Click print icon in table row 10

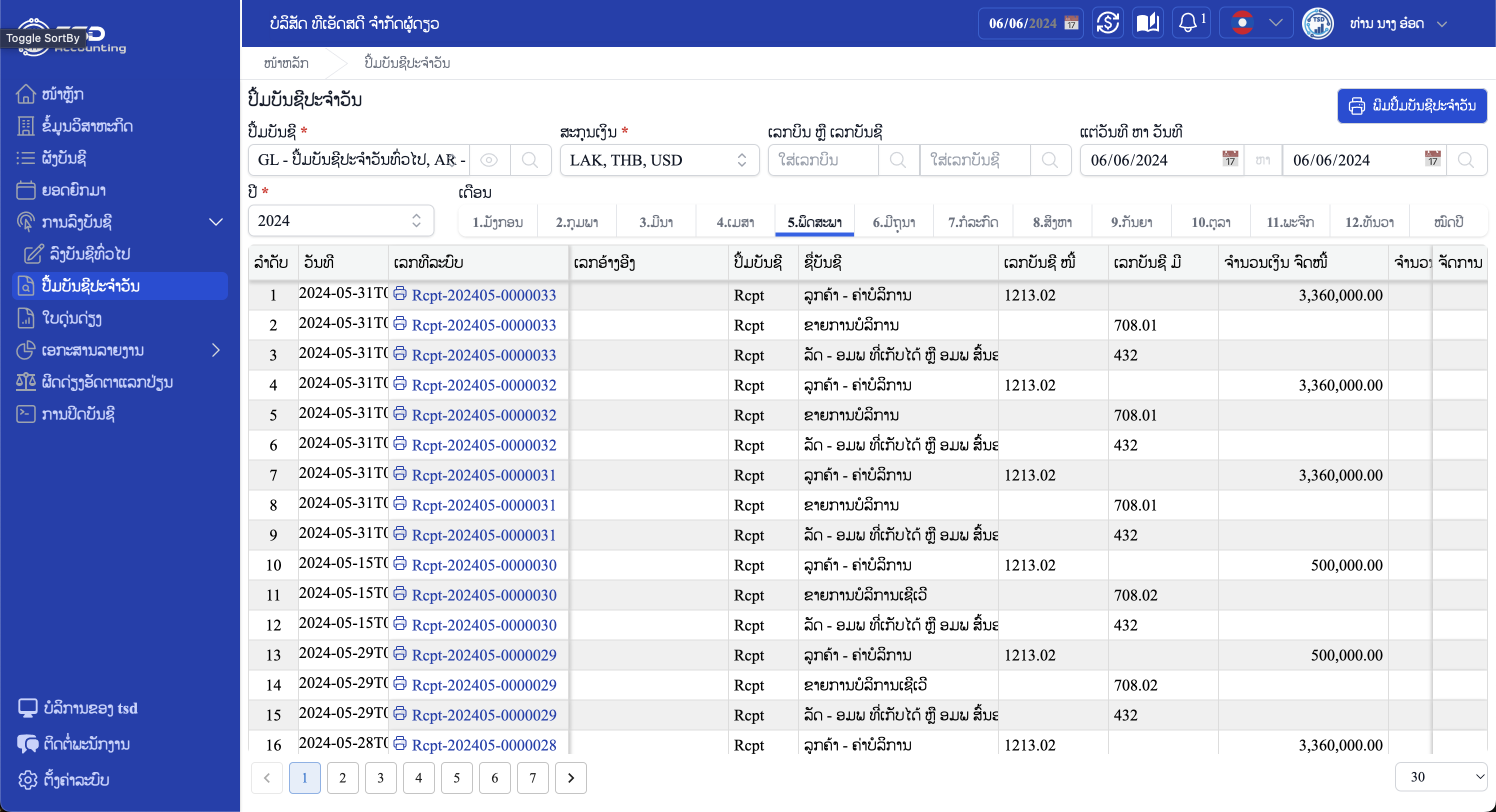[x=400, y=563]
